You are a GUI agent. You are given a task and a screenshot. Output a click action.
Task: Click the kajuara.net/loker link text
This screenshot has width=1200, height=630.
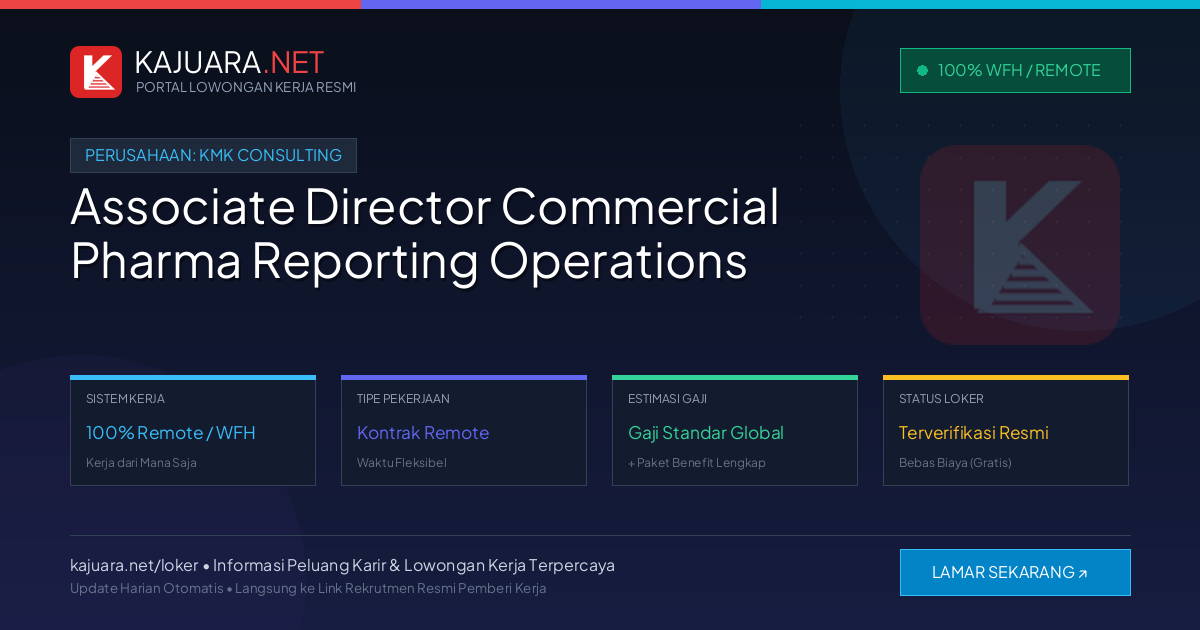[x=134, y=565]
